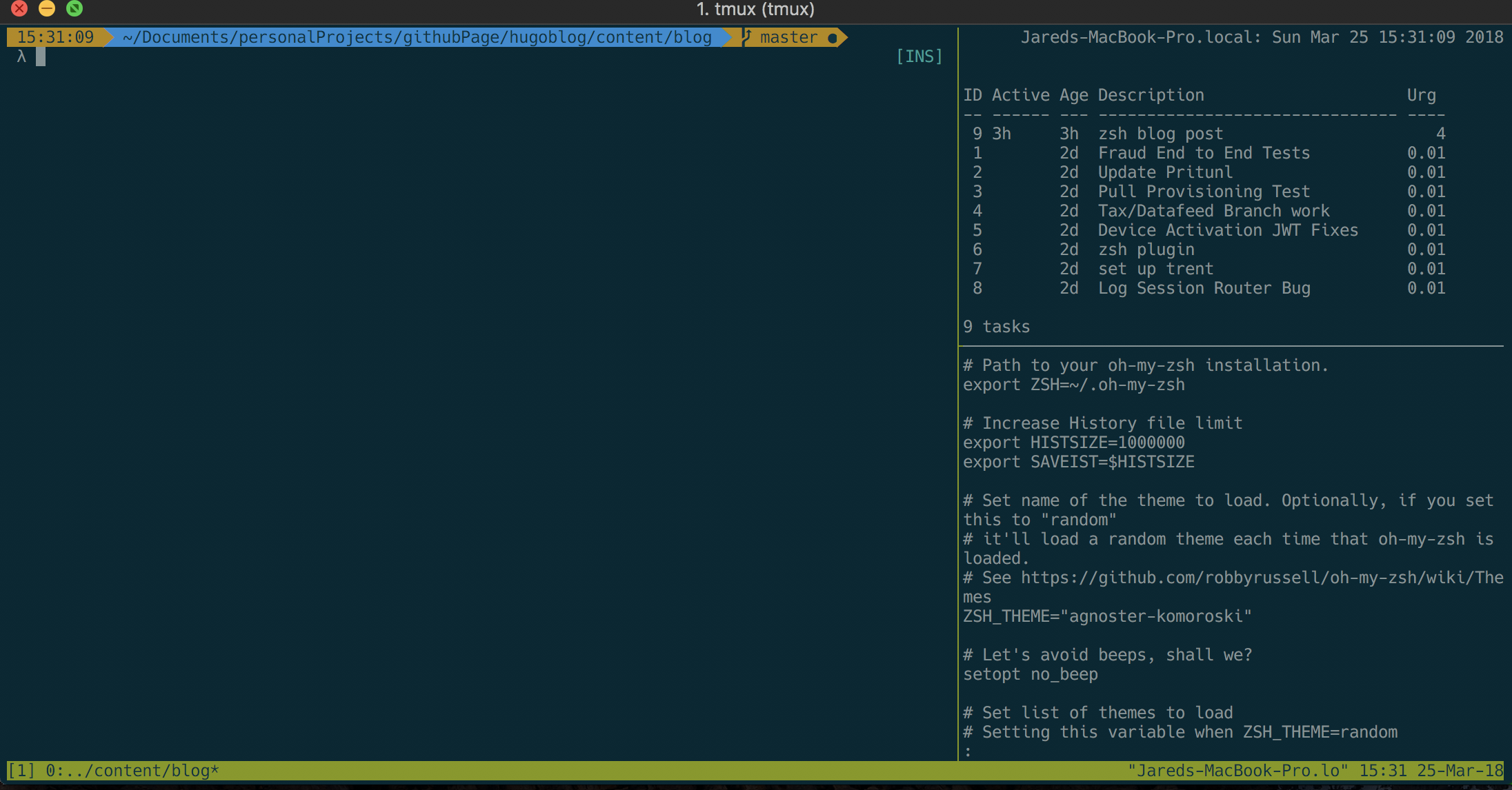Click the master branch segment

(788, 37)
